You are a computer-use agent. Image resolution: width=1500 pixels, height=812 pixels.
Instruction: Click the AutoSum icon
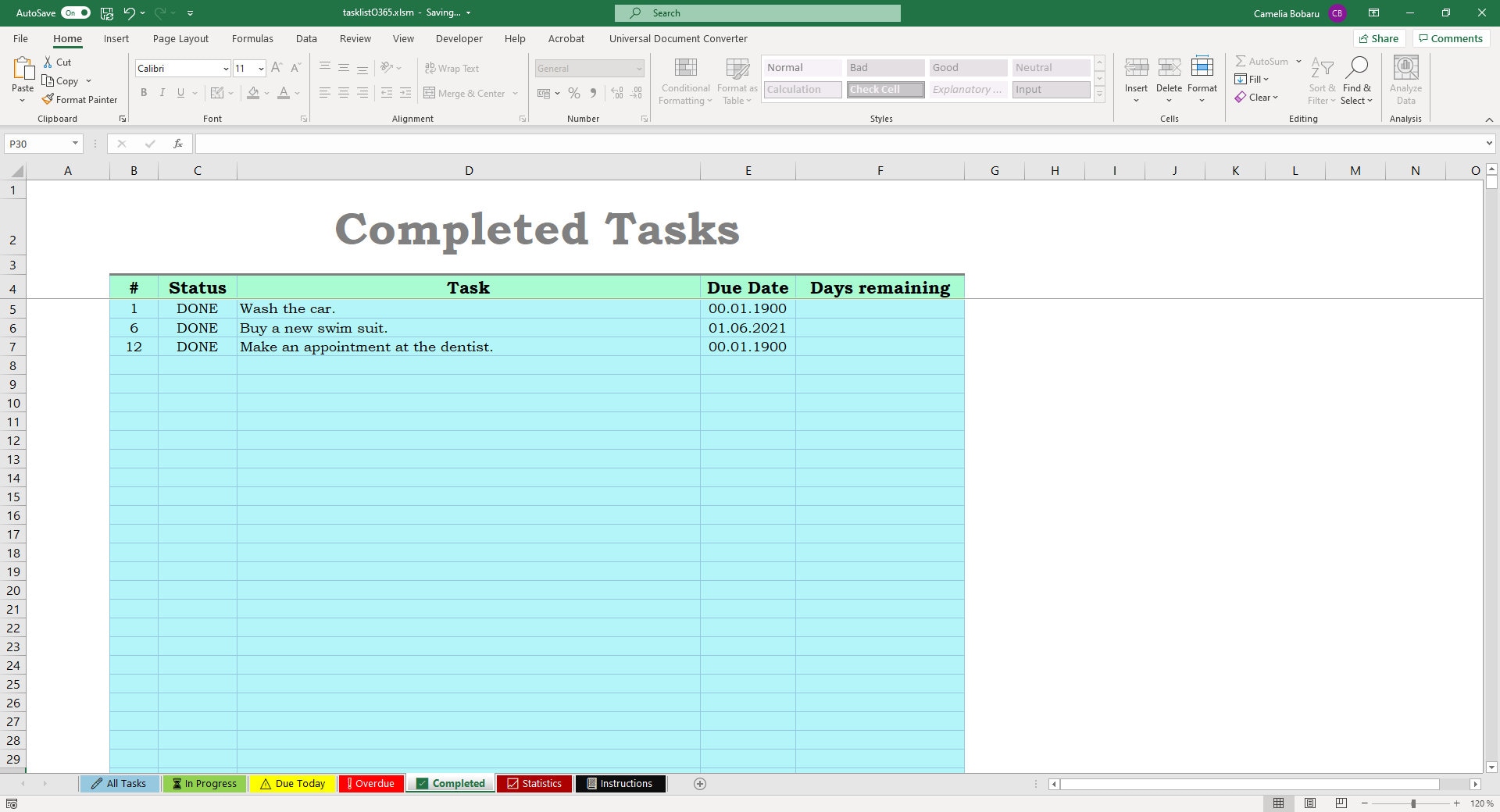pos(1242,61)
